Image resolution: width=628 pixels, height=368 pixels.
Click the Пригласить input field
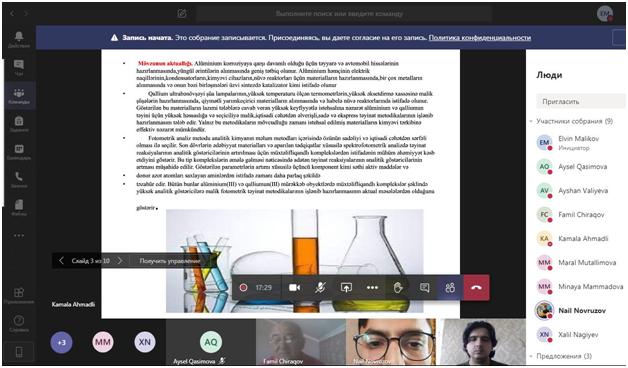[x=581, y=101]
